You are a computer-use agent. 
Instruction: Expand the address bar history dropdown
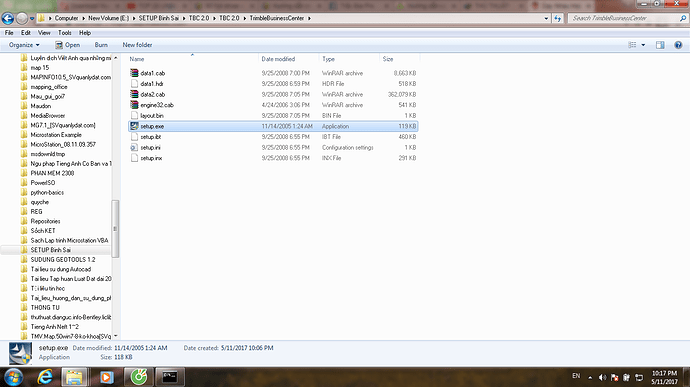pos(546,18)
